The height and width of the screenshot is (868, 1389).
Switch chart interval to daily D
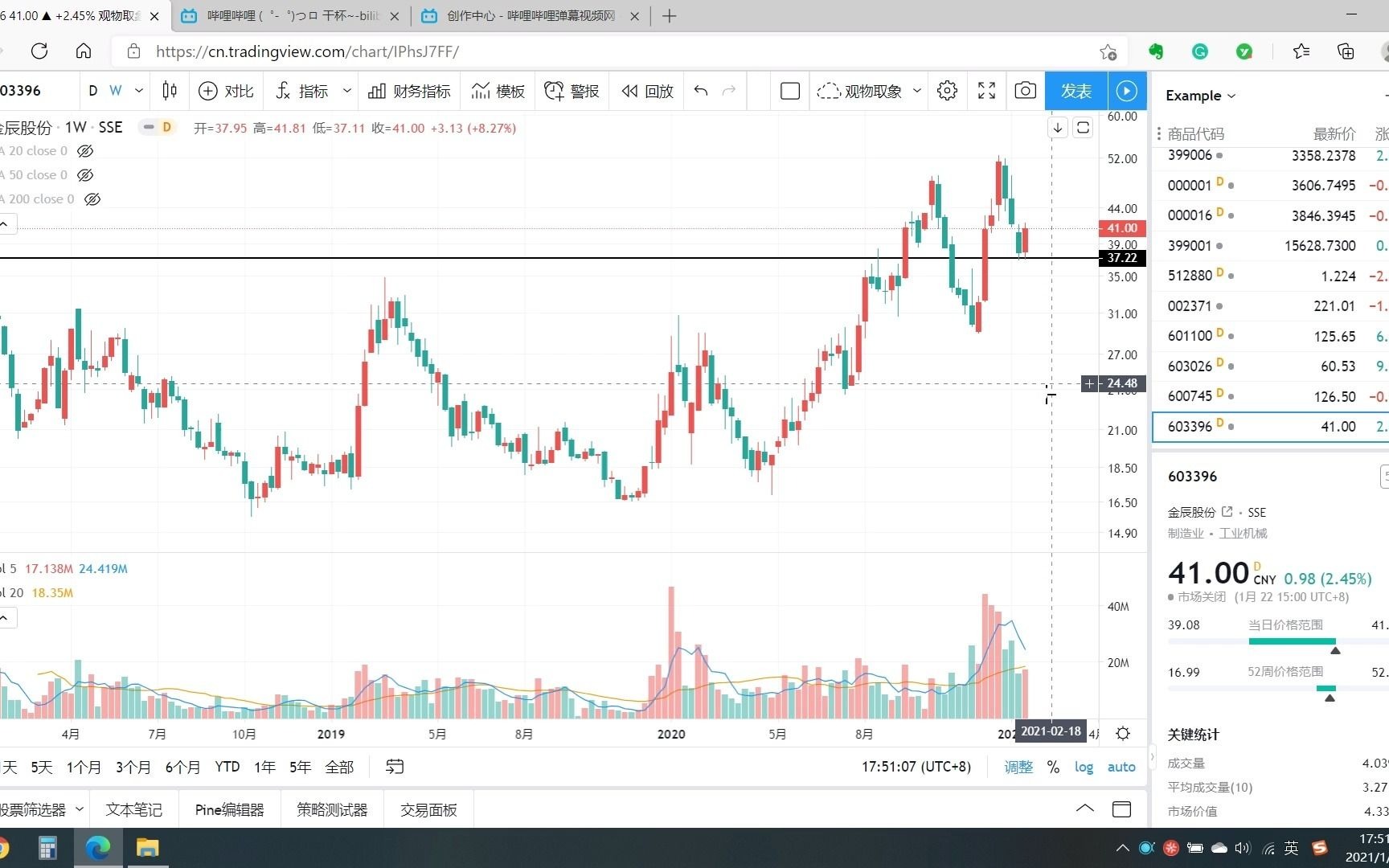(93, 91)
